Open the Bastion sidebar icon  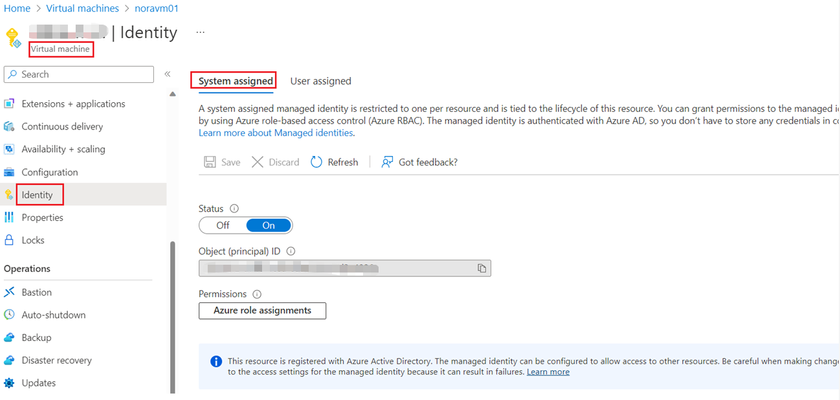pyautogui.click(x=9, y=292)
